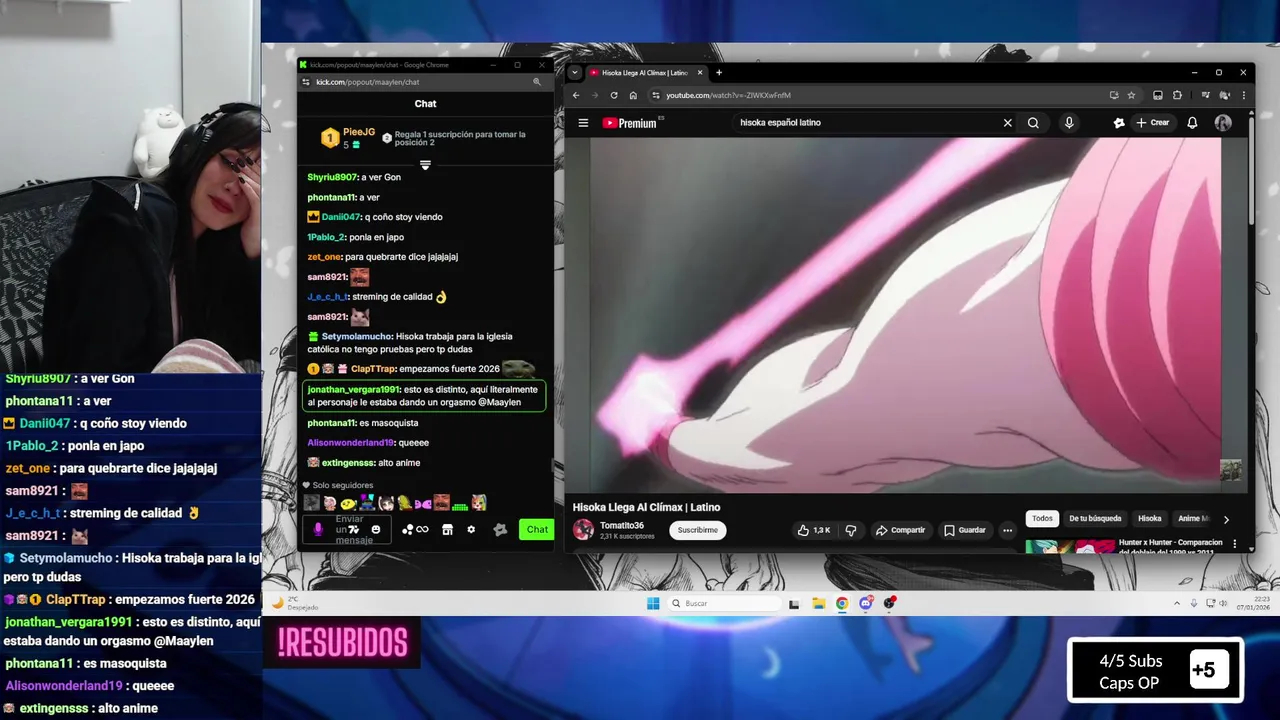Open a new Chrome tab

tap(718, 73)
